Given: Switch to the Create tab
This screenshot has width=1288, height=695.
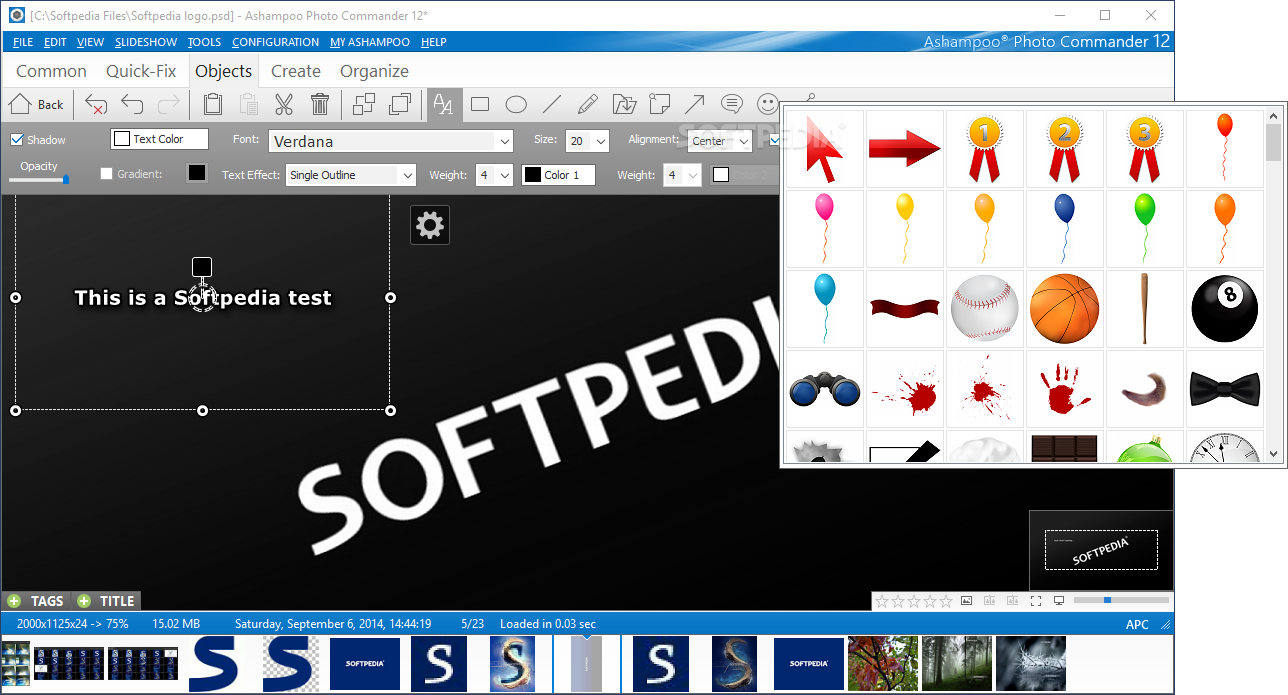Looking at the screenshot, I should pyautogui.click(x=296, y=71).
